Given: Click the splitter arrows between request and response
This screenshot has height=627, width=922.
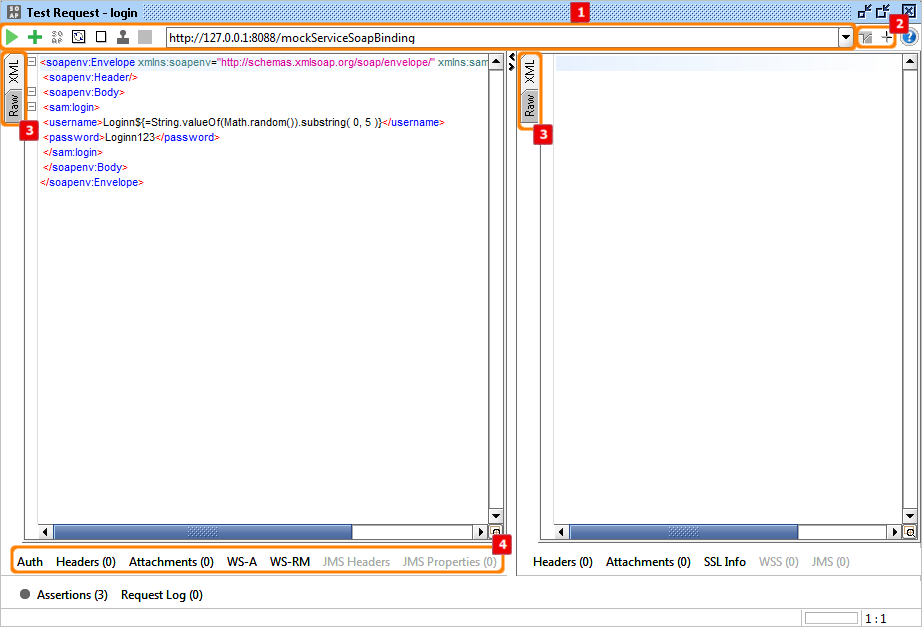Looking at the screenshot, I should coord(512,61).
